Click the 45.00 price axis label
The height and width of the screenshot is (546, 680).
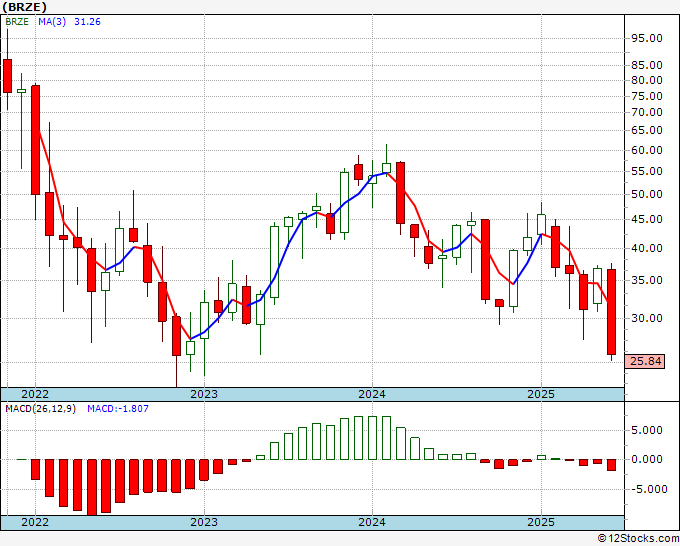pyautogui.click(x=647, y=219)
